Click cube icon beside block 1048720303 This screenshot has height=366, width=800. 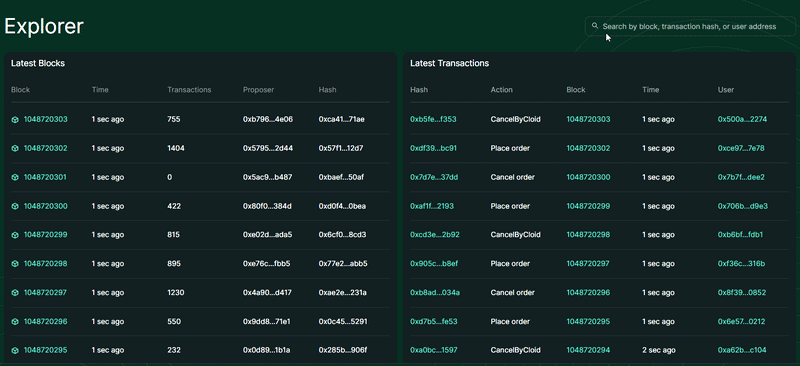(15, 119)
